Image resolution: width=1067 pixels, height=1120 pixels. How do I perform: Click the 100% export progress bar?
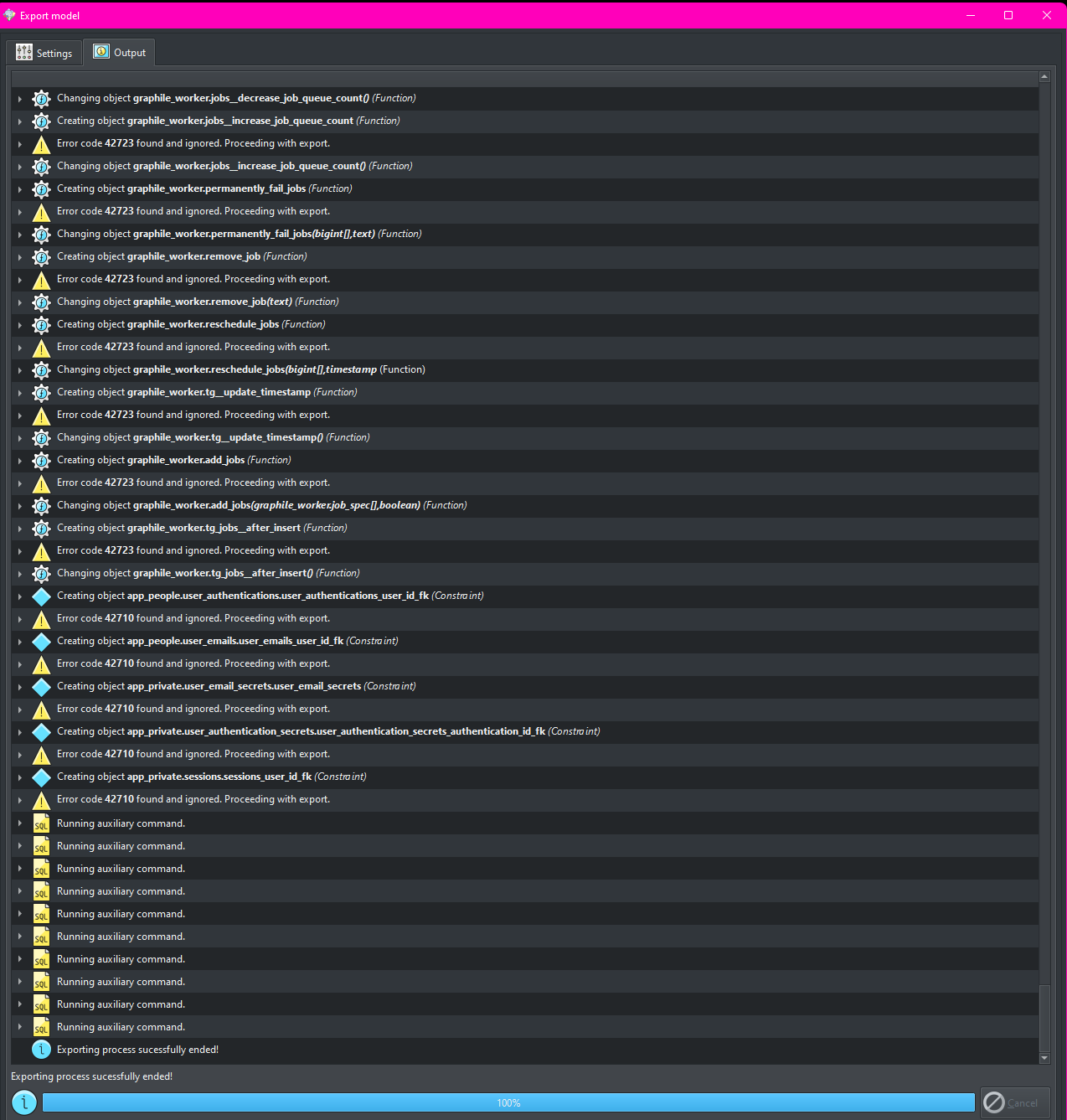[508, 1102]
